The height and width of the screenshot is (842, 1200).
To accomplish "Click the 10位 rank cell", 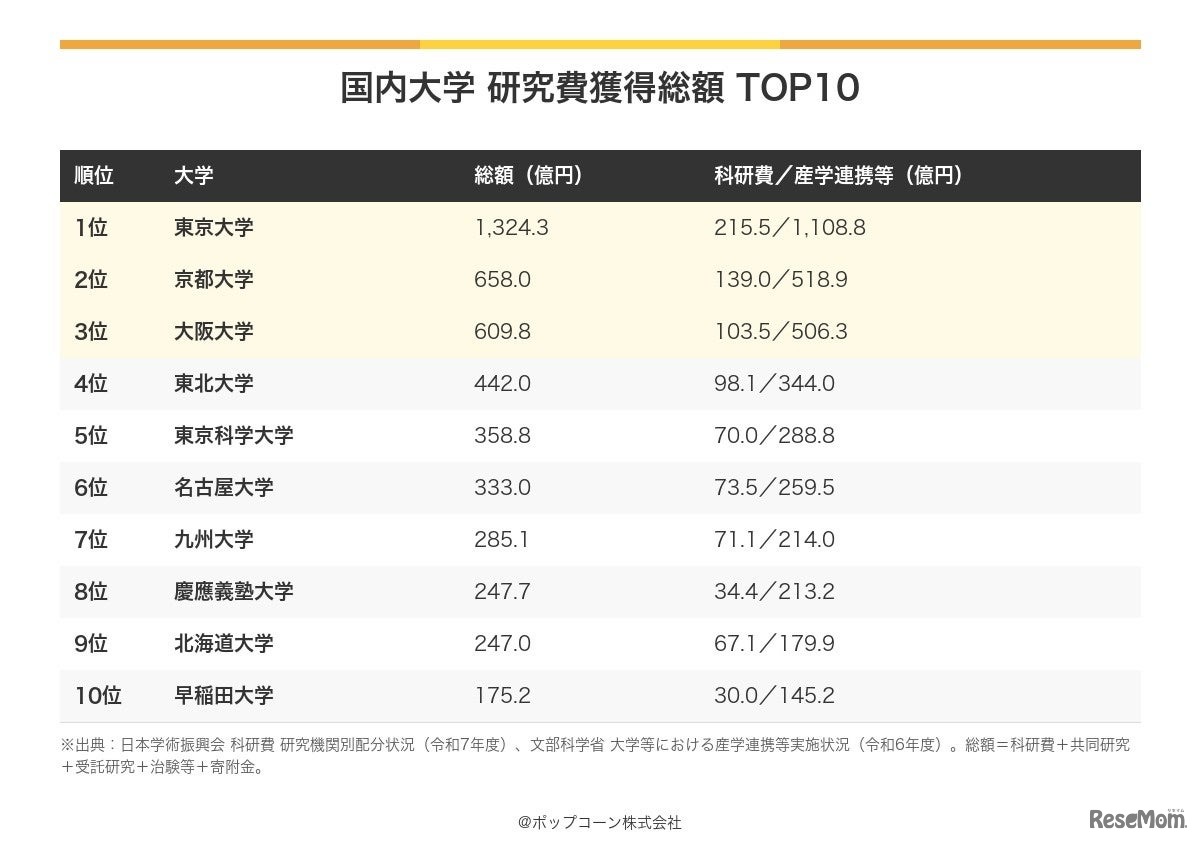I will 97,696.
